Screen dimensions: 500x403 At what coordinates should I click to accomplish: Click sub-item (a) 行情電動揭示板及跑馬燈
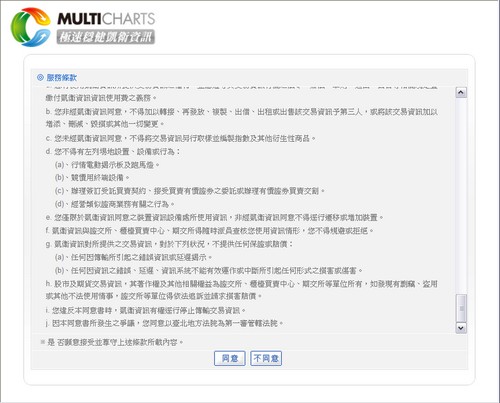pyautogui.click(x=107, y=165)
